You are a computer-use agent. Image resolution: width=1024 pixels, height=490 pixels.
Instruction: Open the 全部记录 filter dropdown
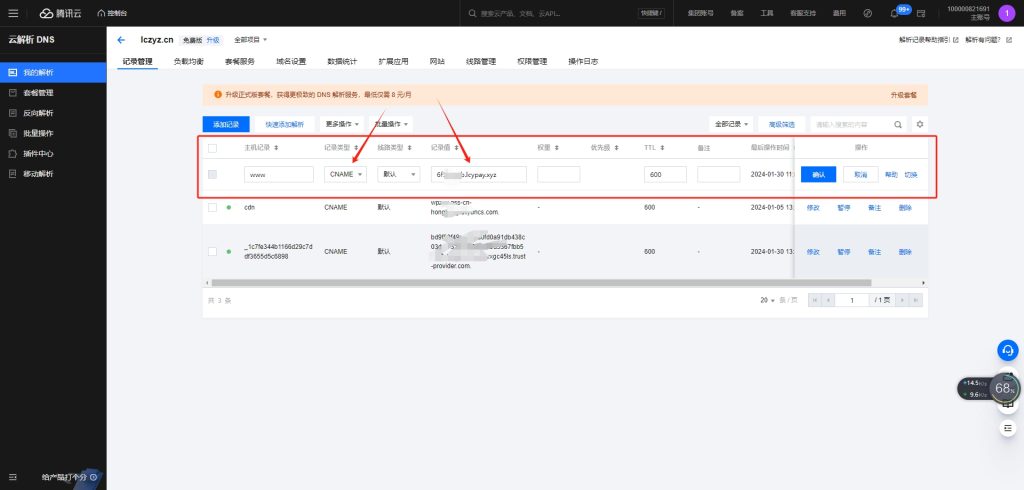coord(731,124)
